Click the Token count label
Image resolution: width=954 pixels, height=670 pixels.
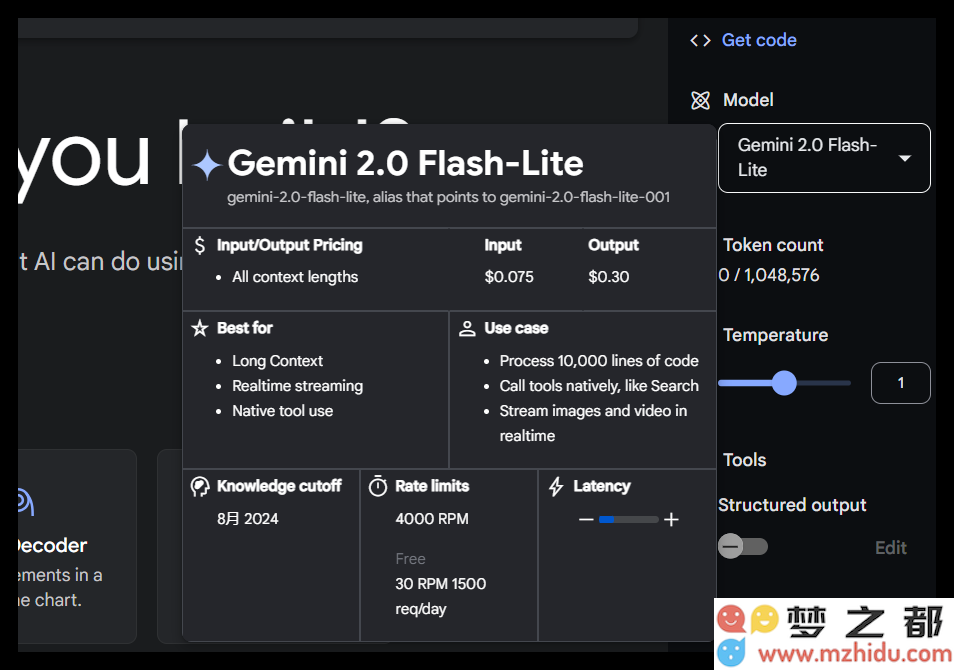coord(773,245)
